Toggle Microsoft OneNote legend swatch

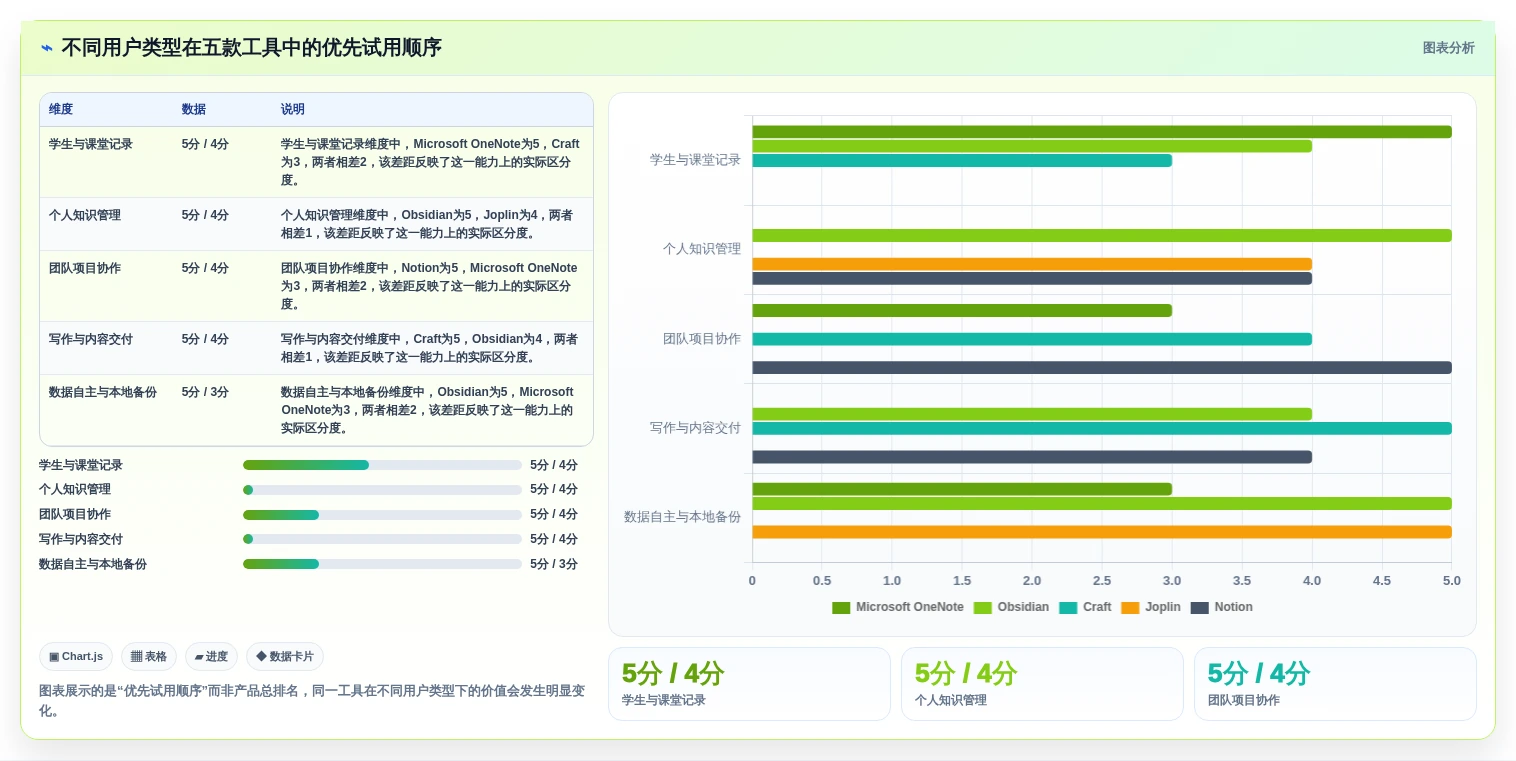pos(841,608)
